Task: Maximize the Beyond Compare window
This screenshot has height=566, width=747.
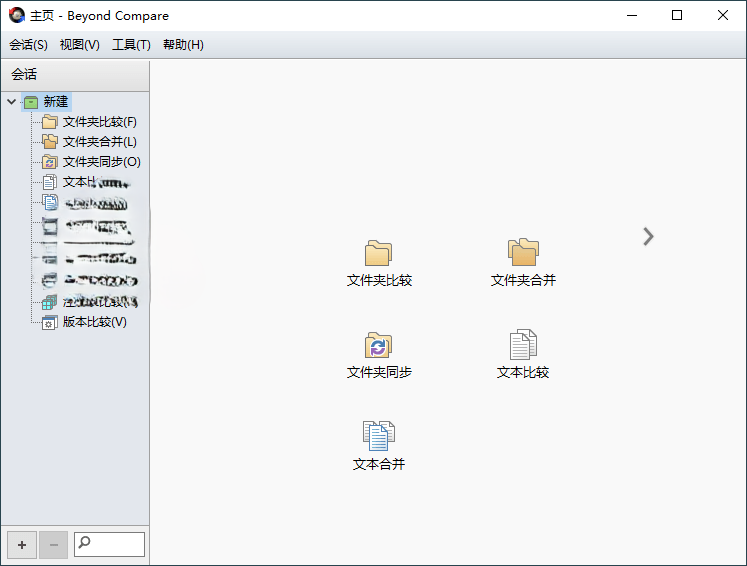Action: tap(676, 15)
